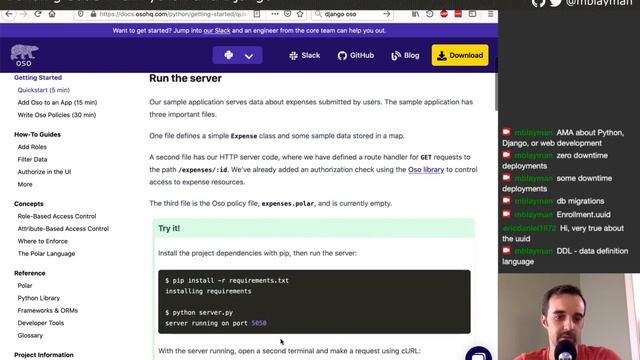Click the red square extension icon
640x360 pixels.
click(x=458, y=14)
